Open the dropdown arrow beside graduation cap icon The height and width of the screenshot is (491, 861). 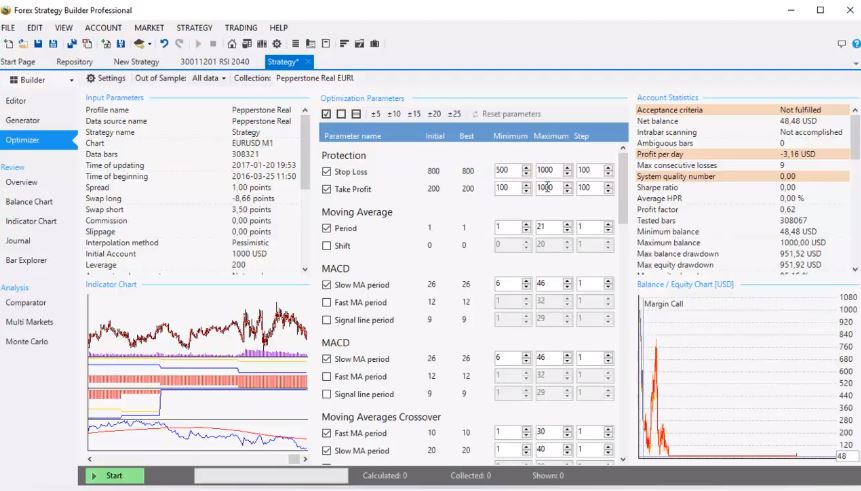click(149, 44)
